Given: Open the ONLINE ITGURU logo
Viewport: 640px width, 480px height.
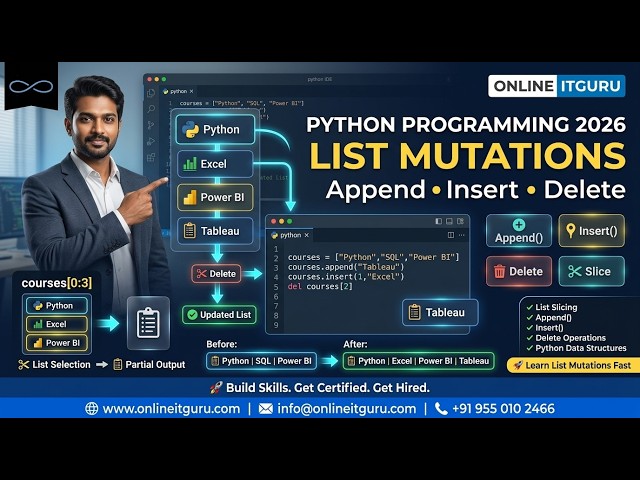Looking at the screenshot, I should click(556, 86).
